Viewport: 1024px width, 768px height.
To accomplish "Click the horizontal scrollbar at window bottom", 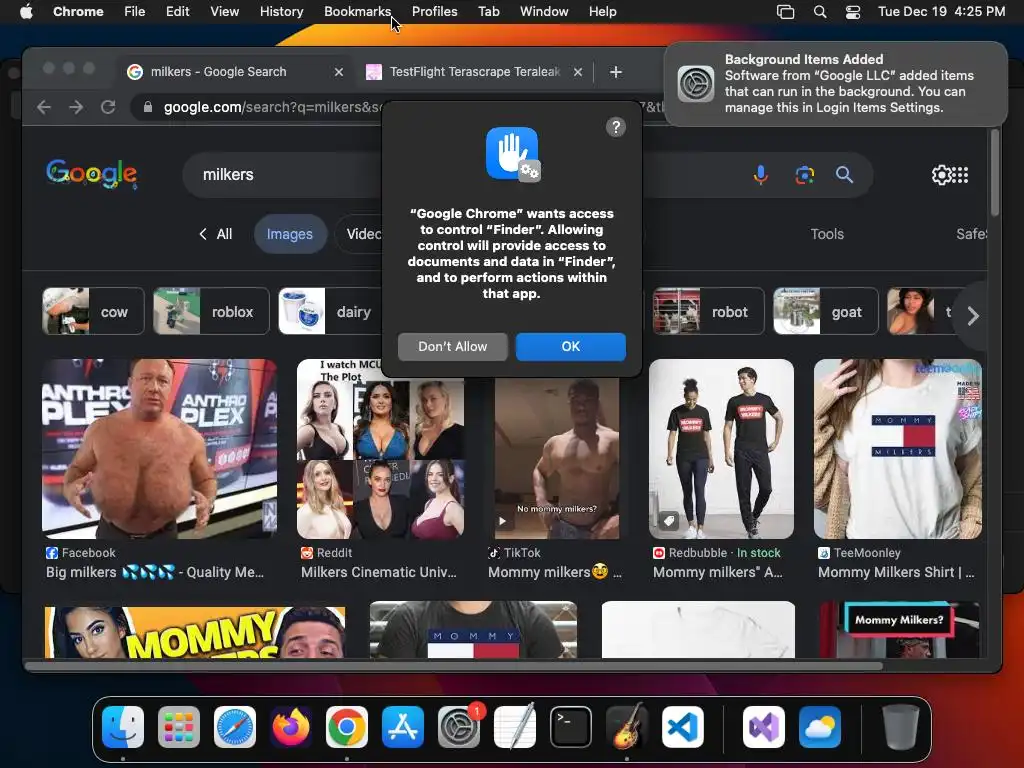I will (454, 666).
